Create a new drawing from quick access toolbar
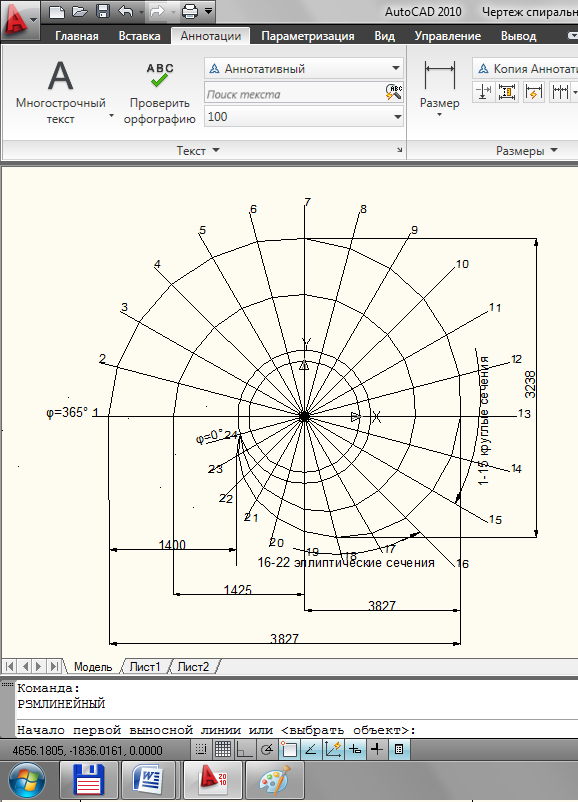The width and height of the screenshot is (578, 802). click(x=56, y=11)
